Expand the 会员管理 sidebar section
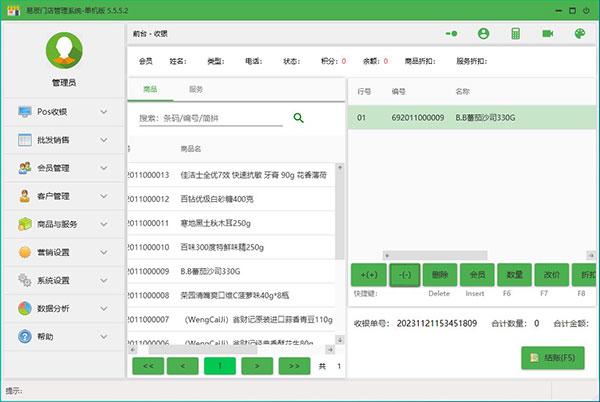The width and height of the screenshot is (600, 402). click(x=104, y=168)
